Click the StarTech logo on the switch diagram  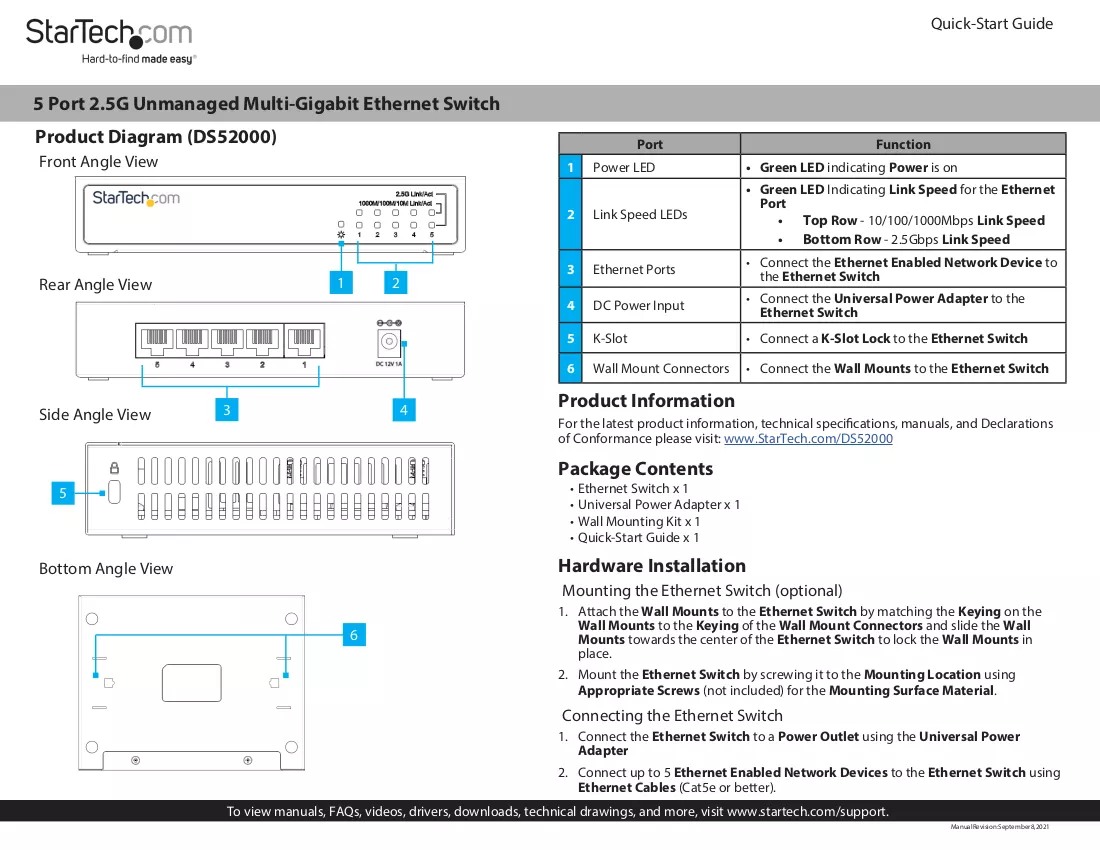point(136,198)
